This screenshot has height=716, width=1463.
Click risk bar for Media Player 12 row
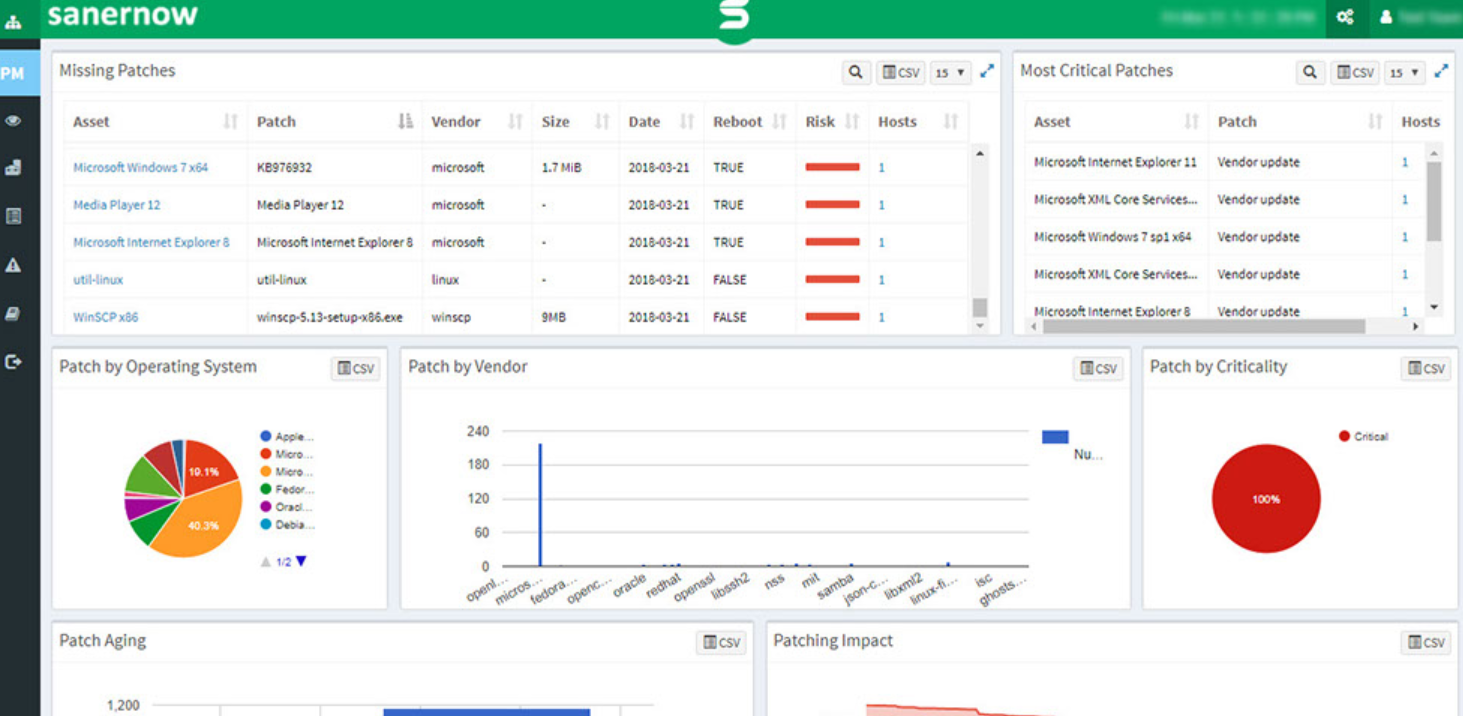[832, 205]
